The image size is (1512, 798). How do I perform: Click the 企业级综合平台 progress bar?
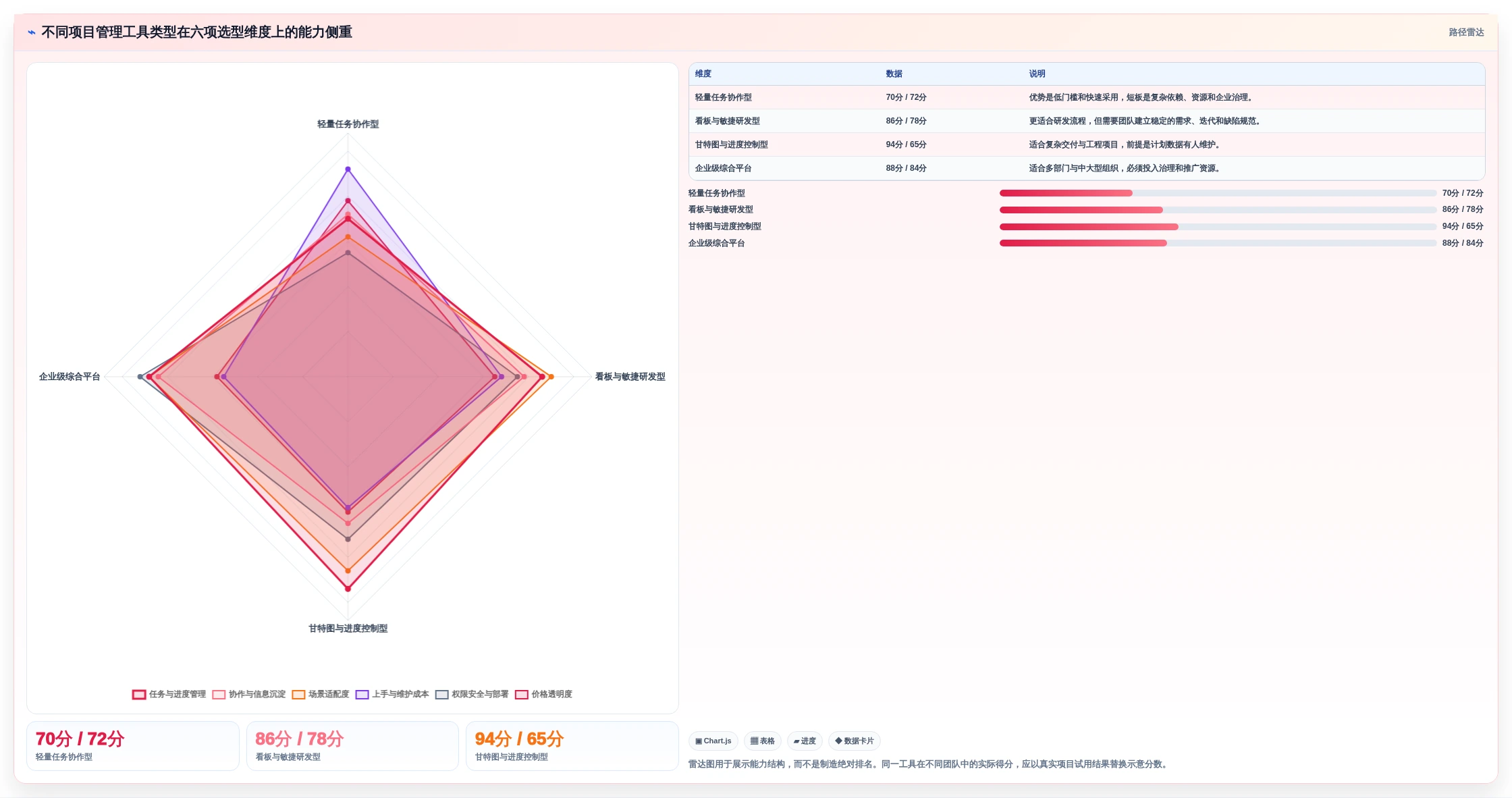coord(1218,243)
